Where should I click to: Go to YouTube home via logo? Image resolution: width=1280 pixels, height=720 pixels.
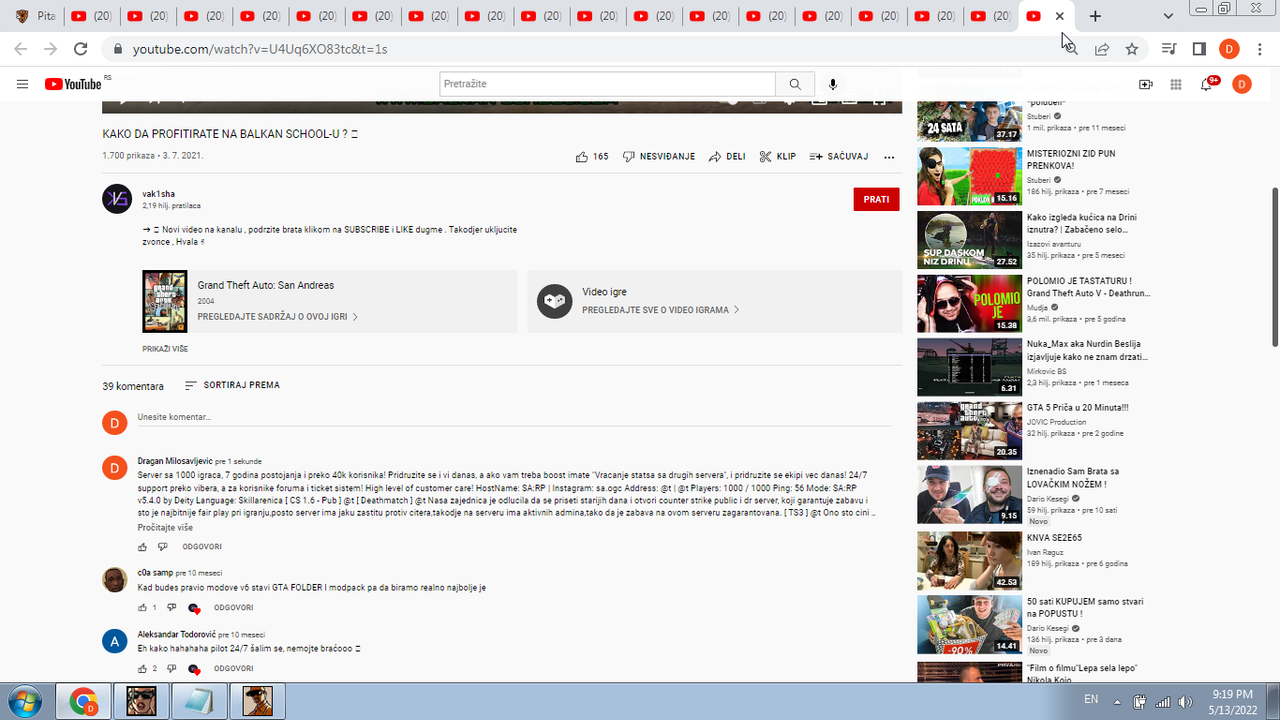tap(74, 84)
